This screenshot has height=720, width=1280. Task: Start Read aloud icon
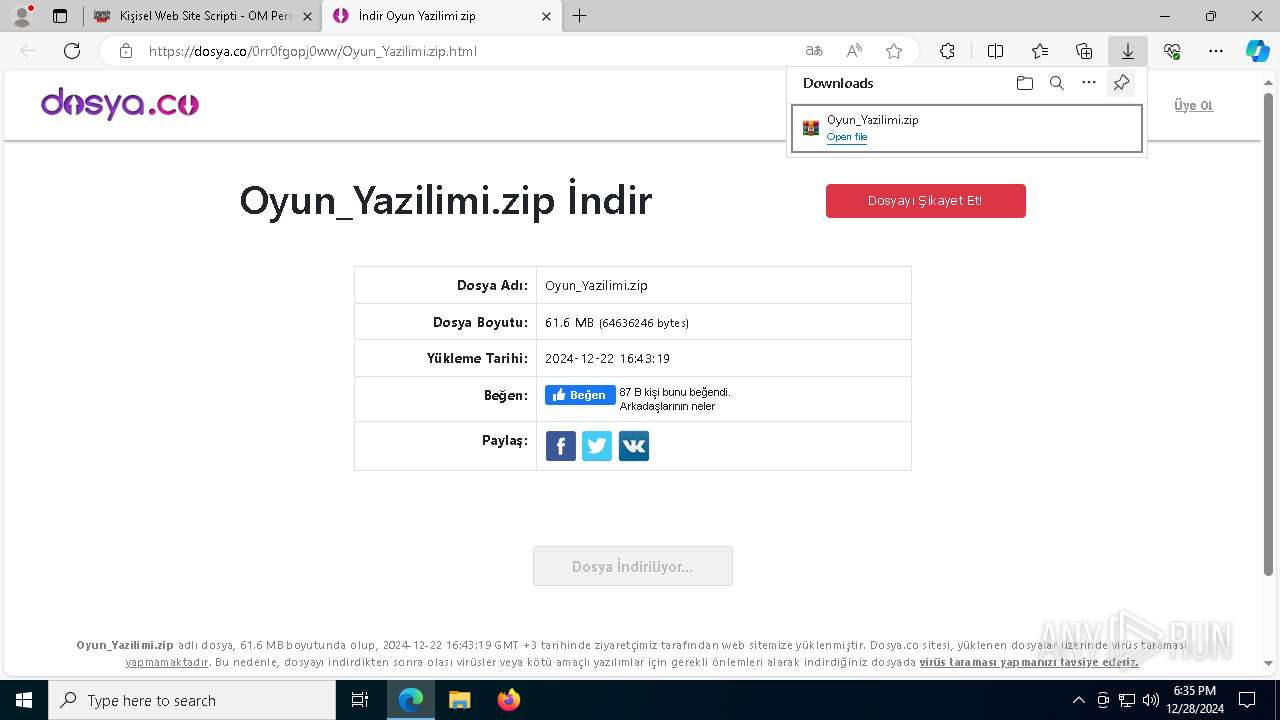tap(854, 51)
